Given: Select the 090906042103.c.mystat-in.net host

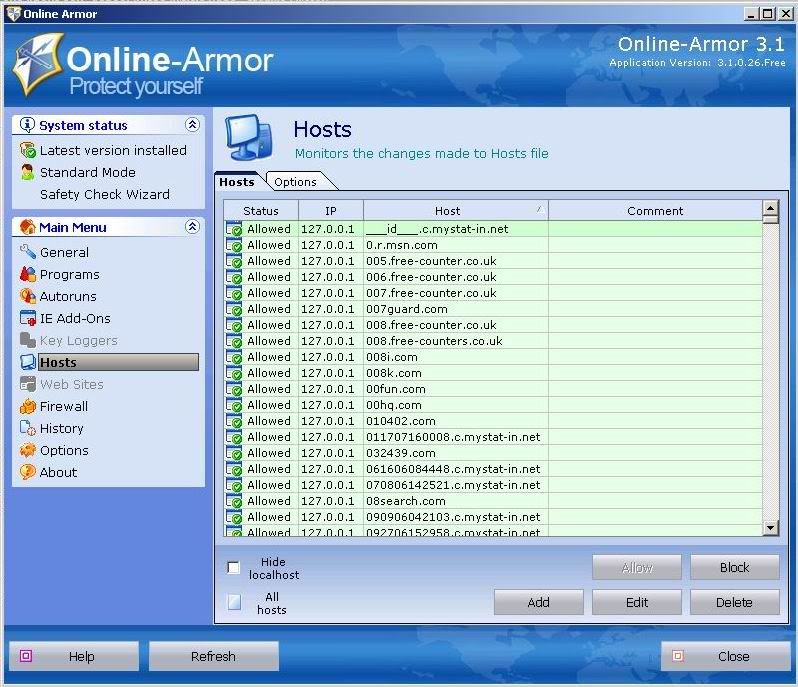Looking at the screenshot, I should (x=493, y=517).
